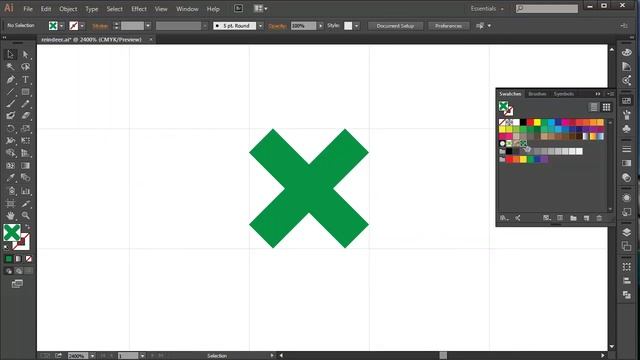Expand the opacity value dropdown
The height and width of the screenshot is (360, 640).
320,26
